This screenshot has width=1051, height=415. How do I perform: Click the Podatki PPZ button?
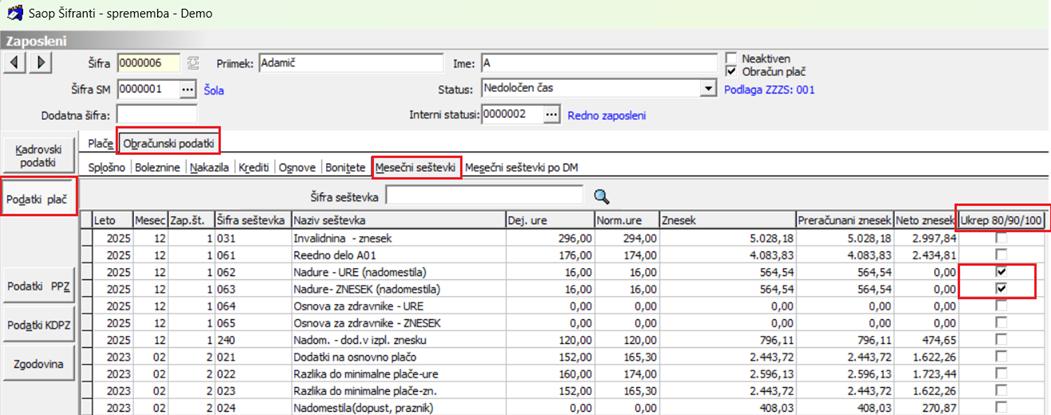tap(38, 286)
